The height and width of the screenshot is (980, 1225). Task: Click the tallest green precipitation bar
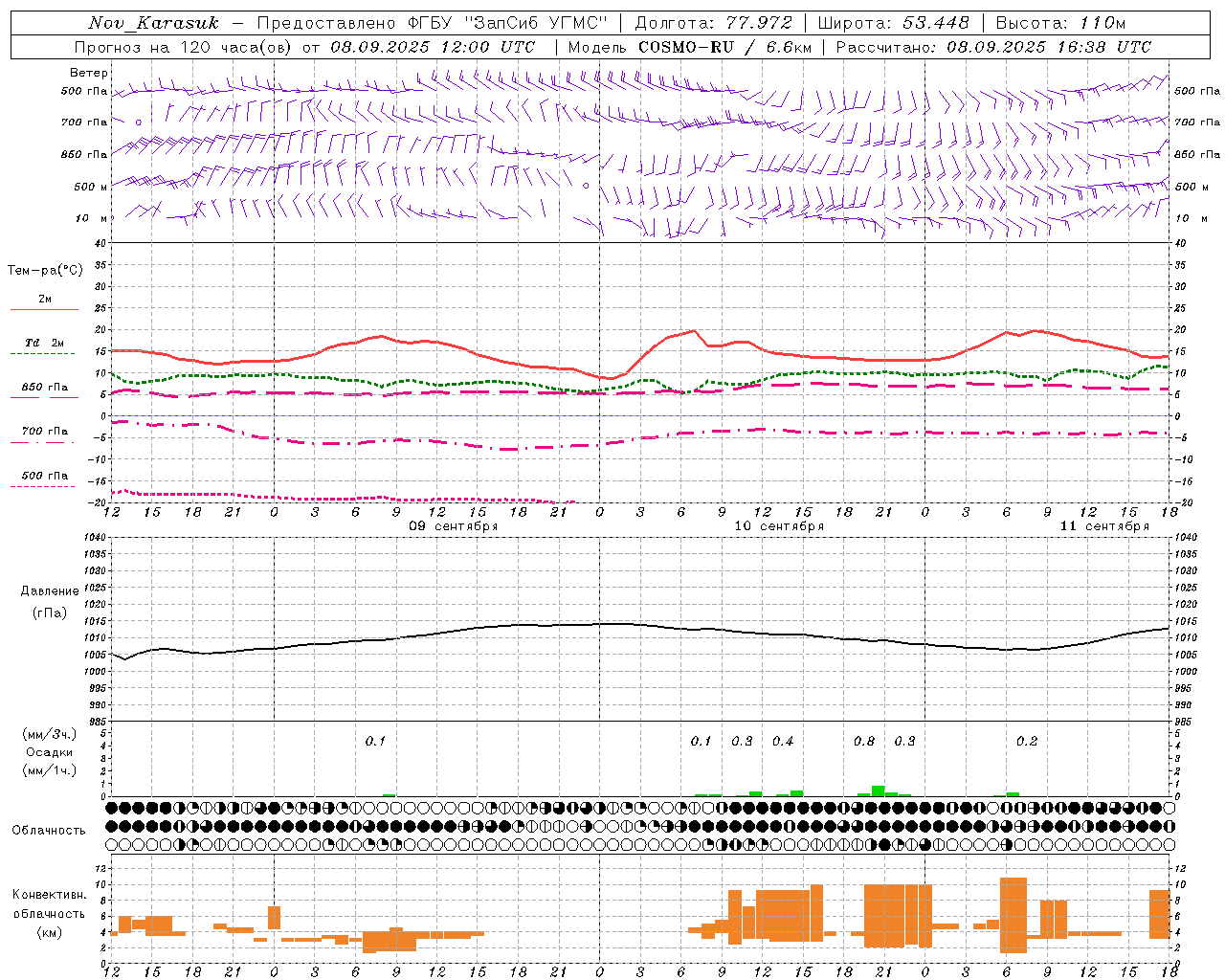coord(878,791)
